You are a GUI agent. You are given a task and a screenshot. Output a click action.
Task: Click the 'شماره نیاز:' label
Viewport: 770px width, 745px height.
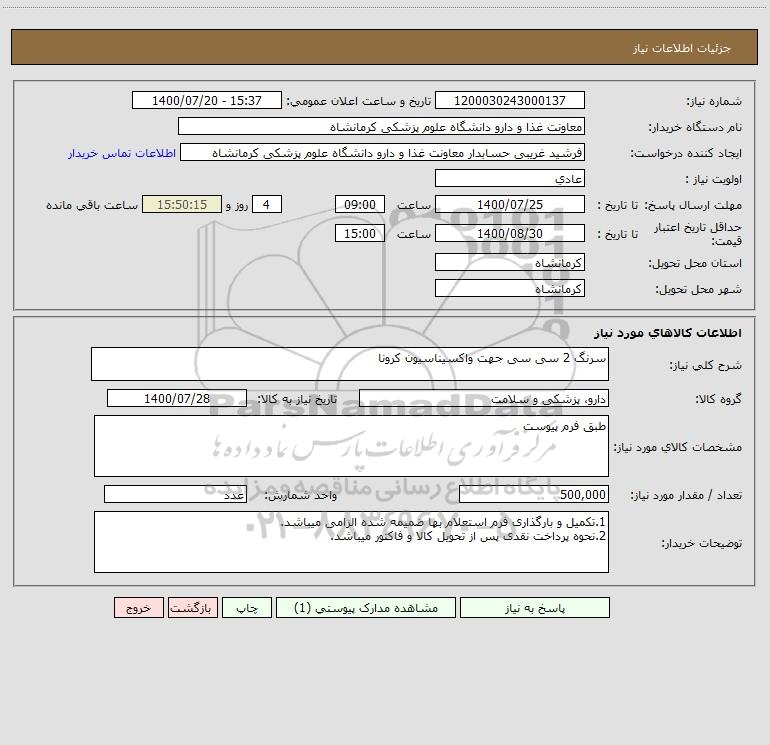tap(714, 101)
